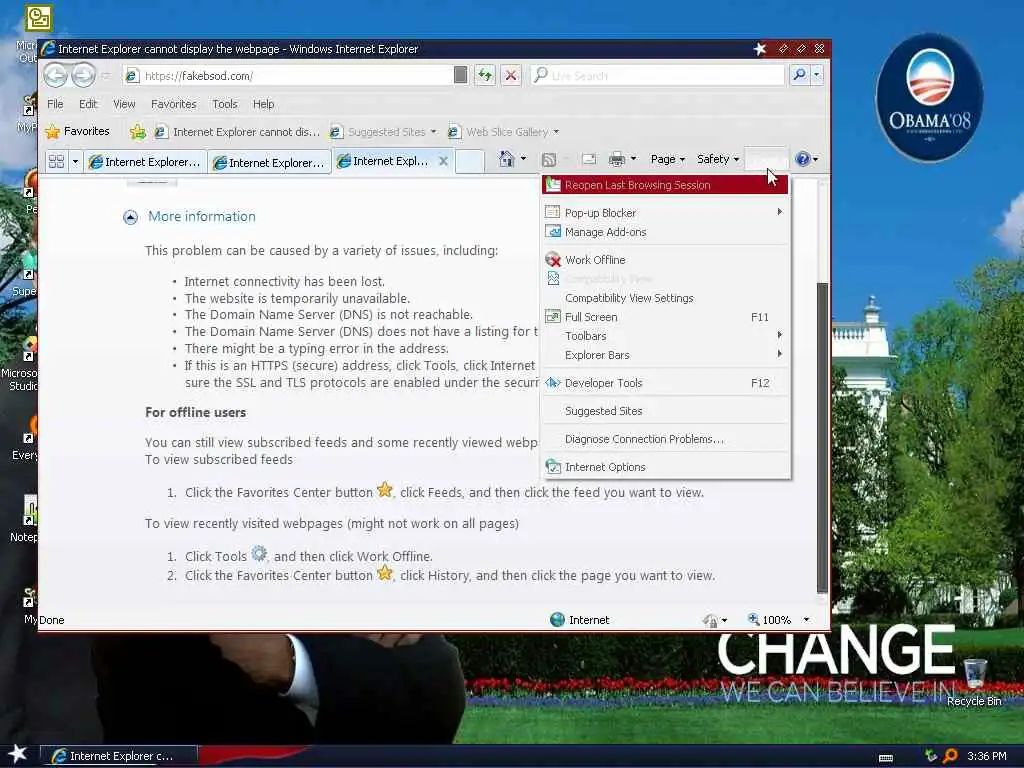1024x768 pixels.
Task: Open the Favorites Center star button
Action: point(78,131)
